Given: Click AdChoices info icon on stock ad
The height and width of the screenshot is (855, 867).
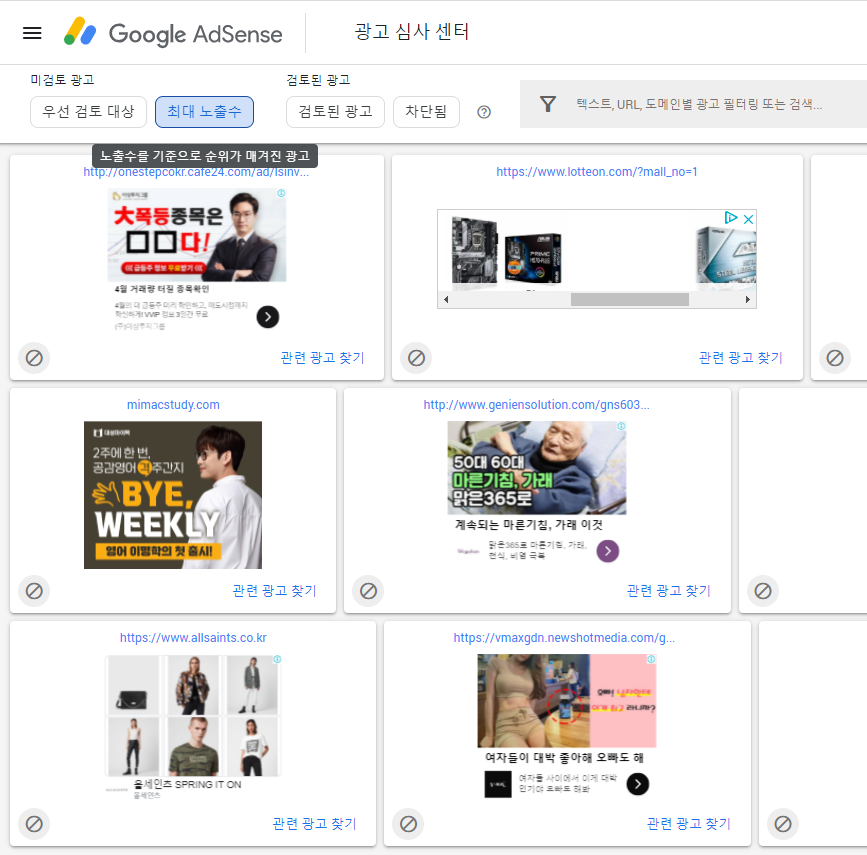Looking at the screenshot, I should coord(281,193).
